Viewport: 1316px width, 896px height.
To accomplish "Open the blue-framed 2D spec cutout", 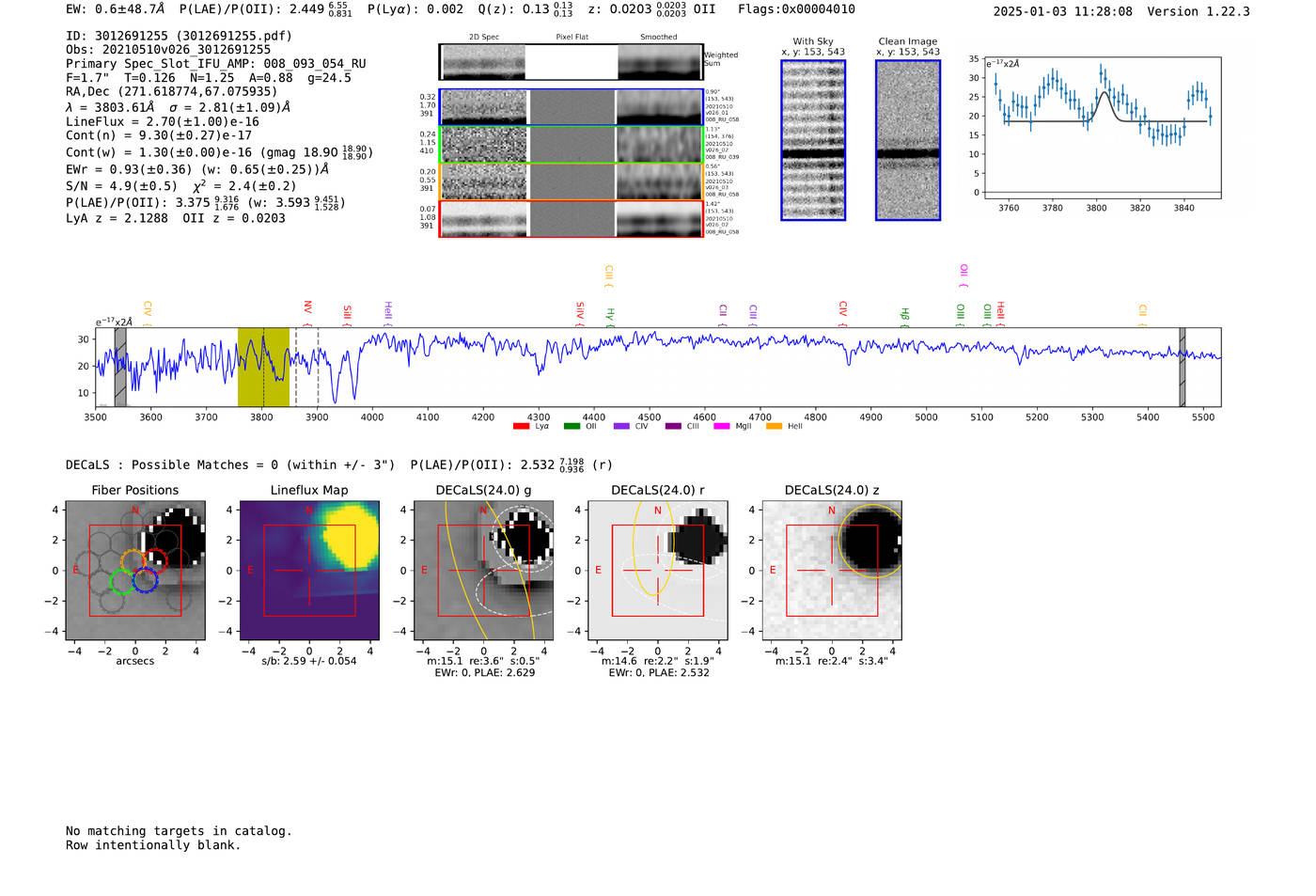I will point(484,107).
